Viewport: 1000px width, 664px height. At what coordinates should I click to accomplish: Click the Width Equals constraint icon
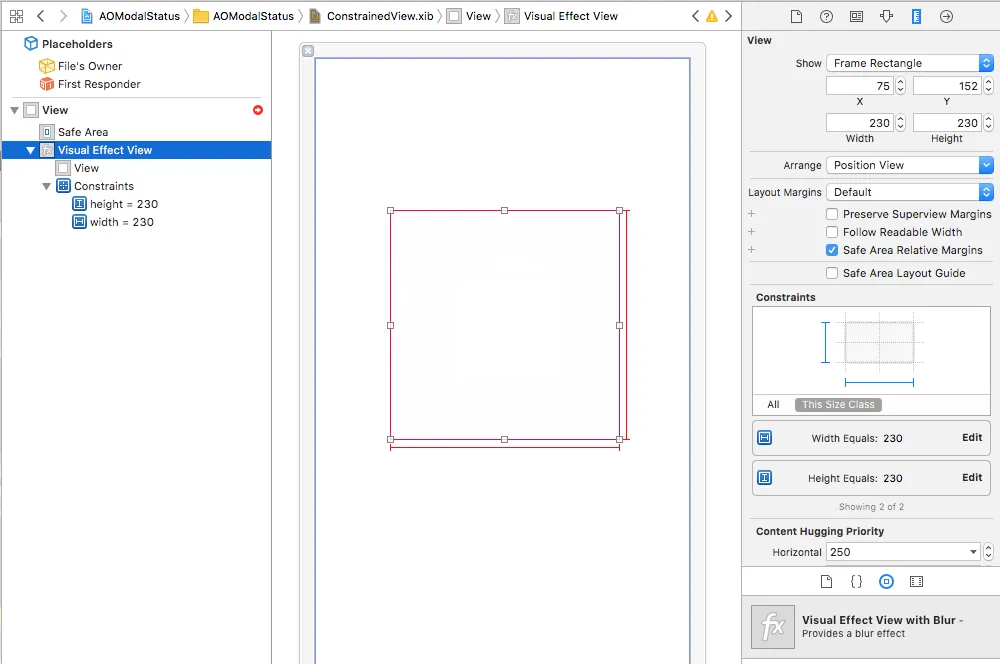(765, 438)
